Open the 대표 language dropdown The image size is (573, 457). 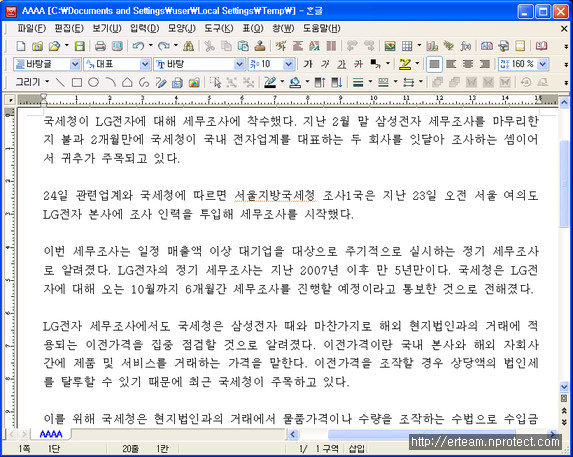[x=145, y=64]
